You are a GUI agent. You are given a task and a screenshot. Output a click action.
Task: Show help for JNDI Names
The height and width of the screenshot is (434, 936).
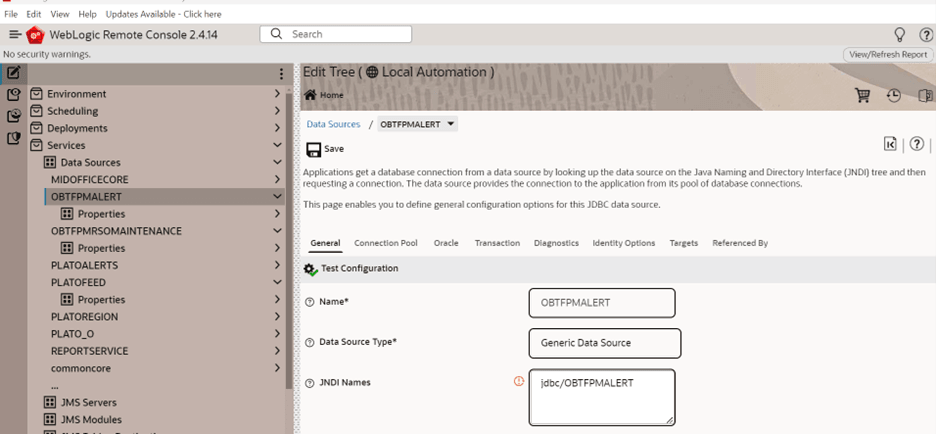[309, 383]
